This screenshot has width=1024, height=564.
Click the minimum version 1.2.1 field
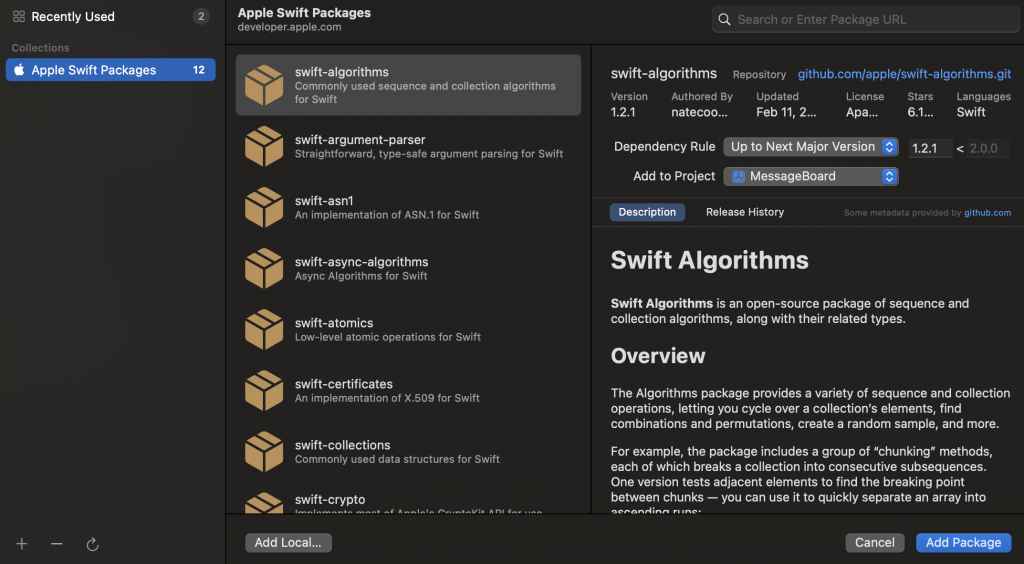coord(930,148)
